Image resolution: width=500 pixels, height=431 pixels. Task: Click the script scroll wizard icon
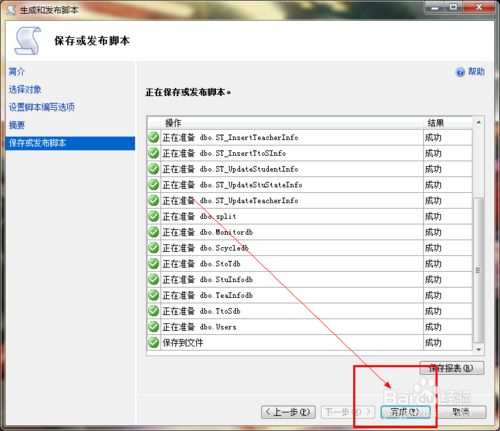tap(28, 41)
